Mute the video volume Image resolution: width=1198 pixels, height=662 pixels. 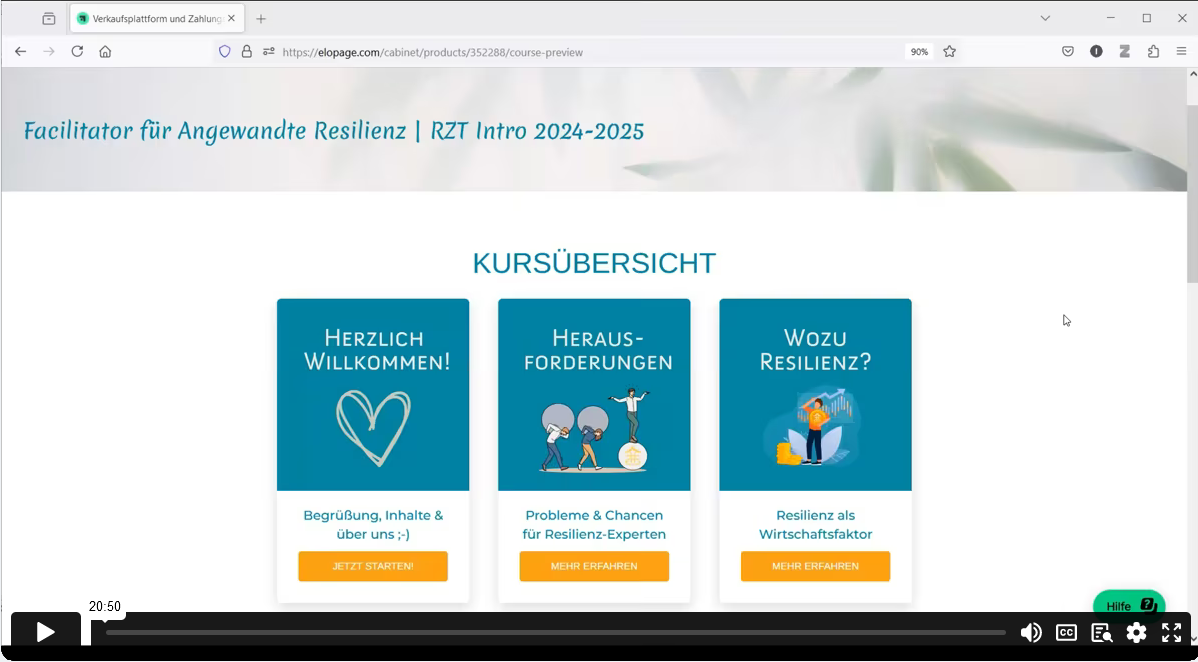(x=1030, y=633)
